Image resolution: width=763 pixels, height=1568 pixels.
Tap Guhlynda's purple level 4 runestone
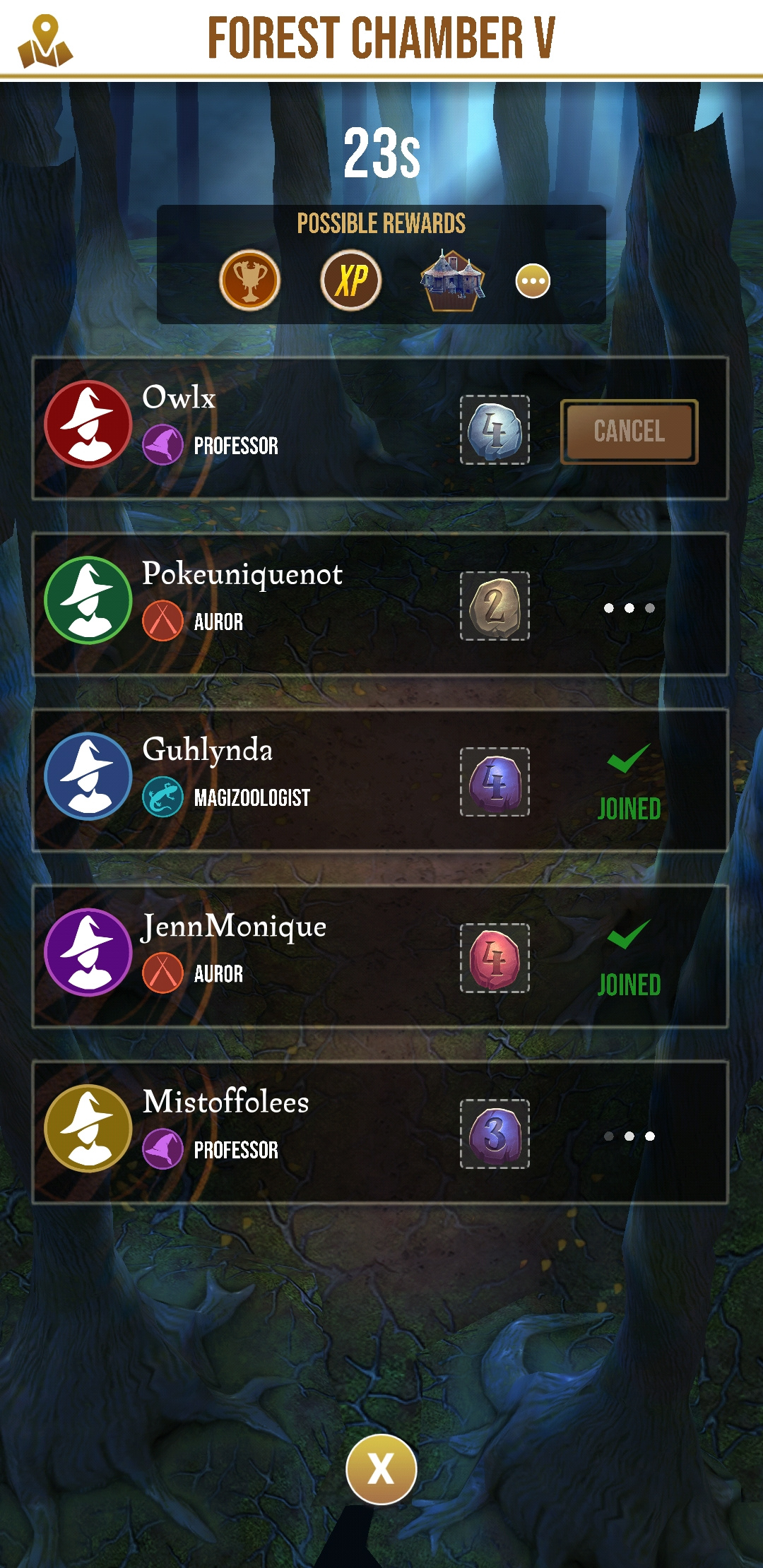point(495,782)
